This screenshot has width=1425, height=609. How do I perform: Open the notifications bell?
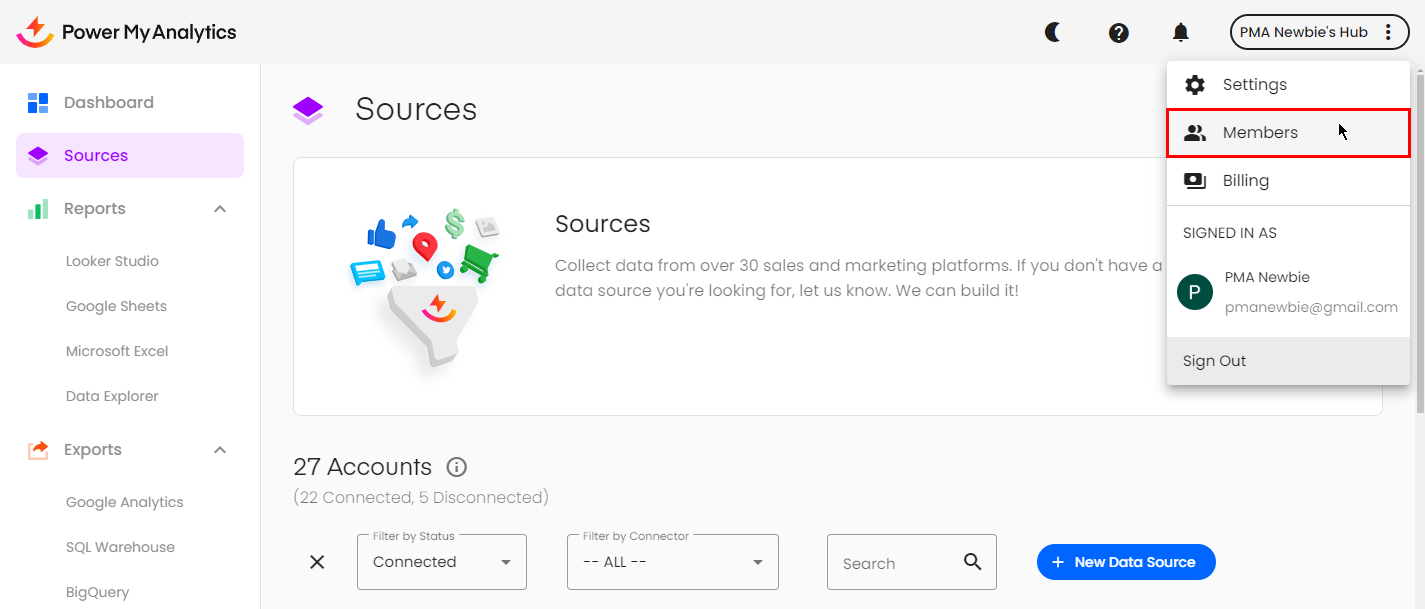[x=1181, y=32]
